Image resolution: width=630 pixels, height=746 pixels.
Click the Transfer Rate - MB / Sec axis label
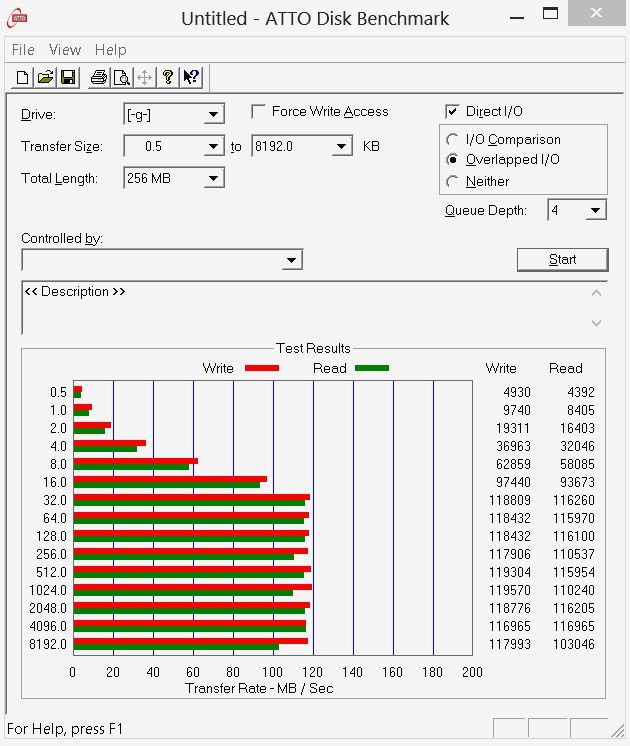259,688
